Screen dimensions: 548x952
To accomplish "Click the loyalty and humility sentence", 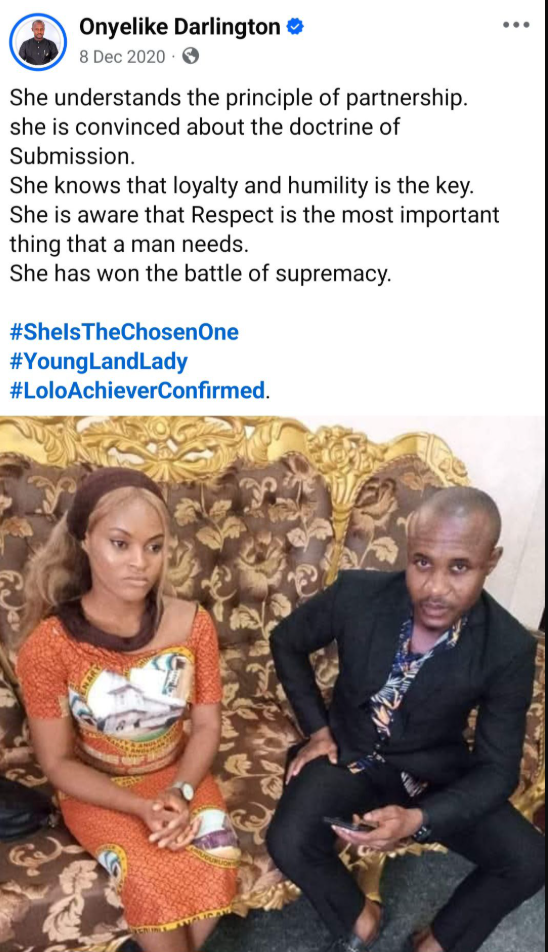I will 241,186.
